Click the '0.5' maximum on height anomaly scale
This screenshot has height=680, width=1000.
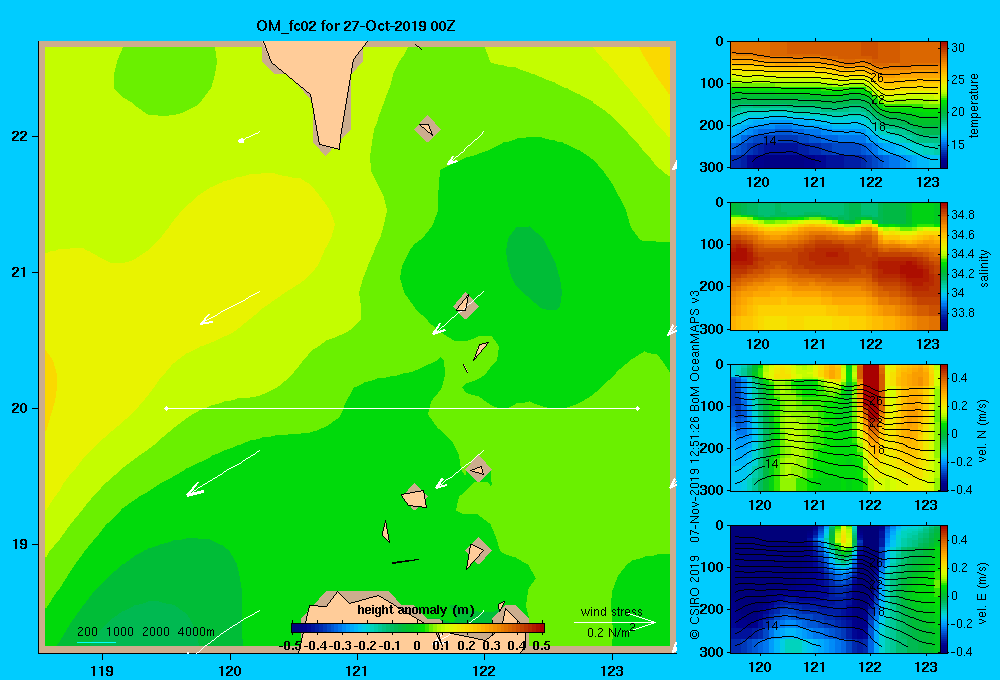click(541, 646)
